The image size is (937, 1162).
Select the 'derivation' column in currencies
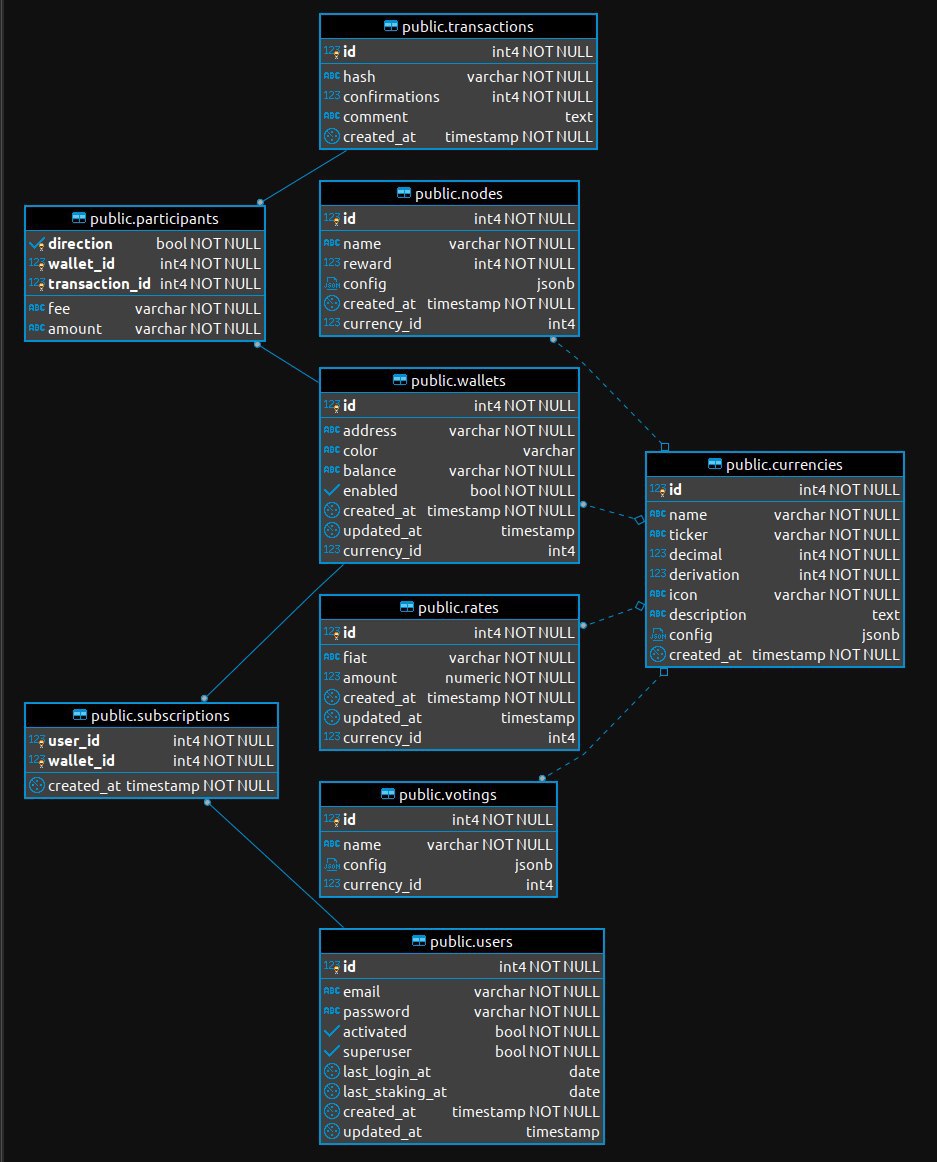[x=775, y=574]
